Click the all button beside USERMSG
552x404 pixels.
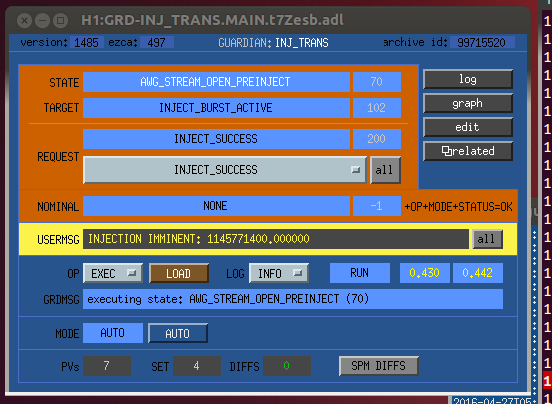(487, 239)
